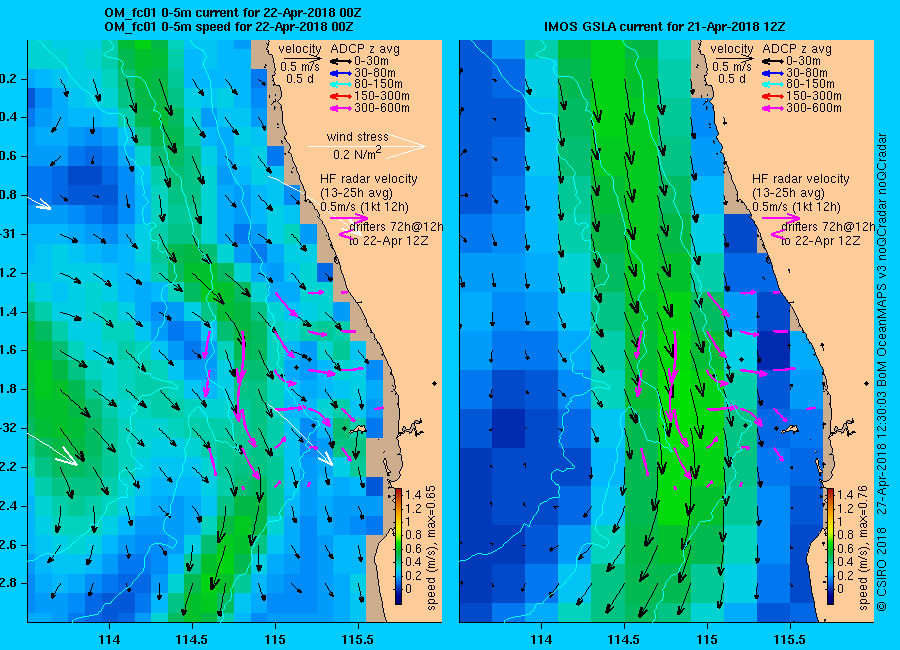Click longitude label 115 under left map

275,640
